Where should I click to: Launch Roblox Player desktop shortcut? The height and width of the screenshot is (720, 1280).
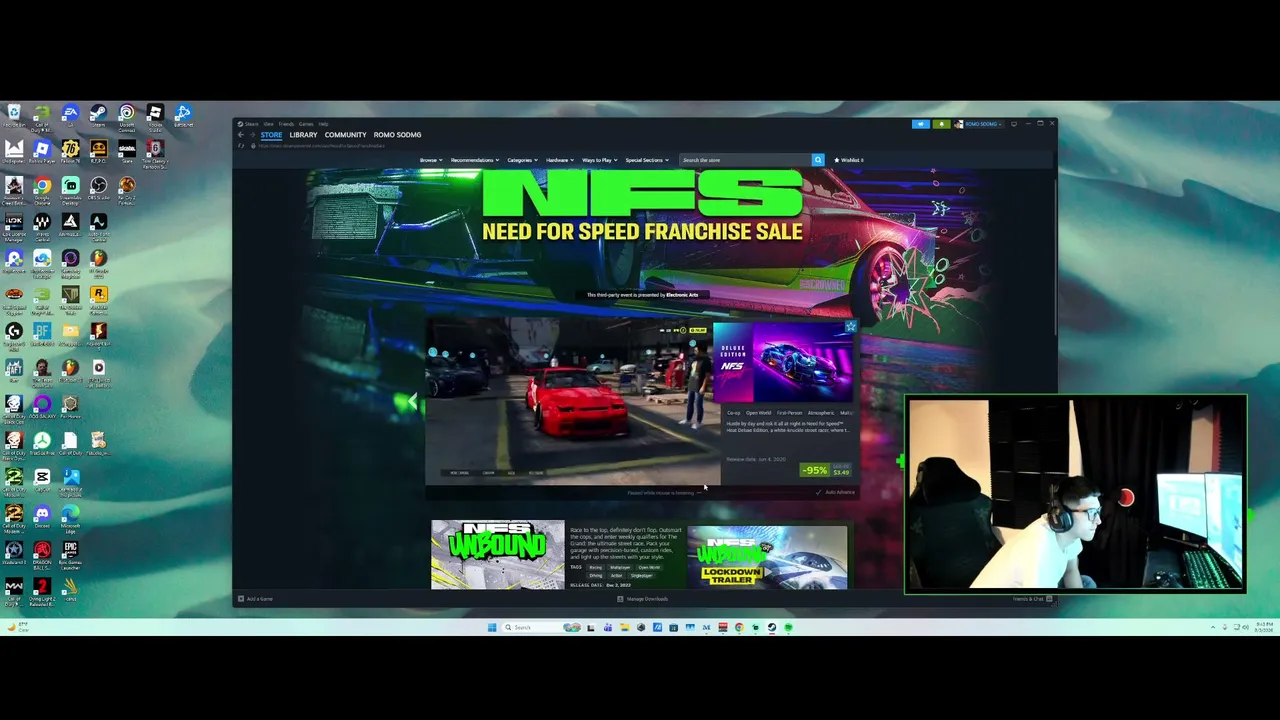[x=42, y=153]
